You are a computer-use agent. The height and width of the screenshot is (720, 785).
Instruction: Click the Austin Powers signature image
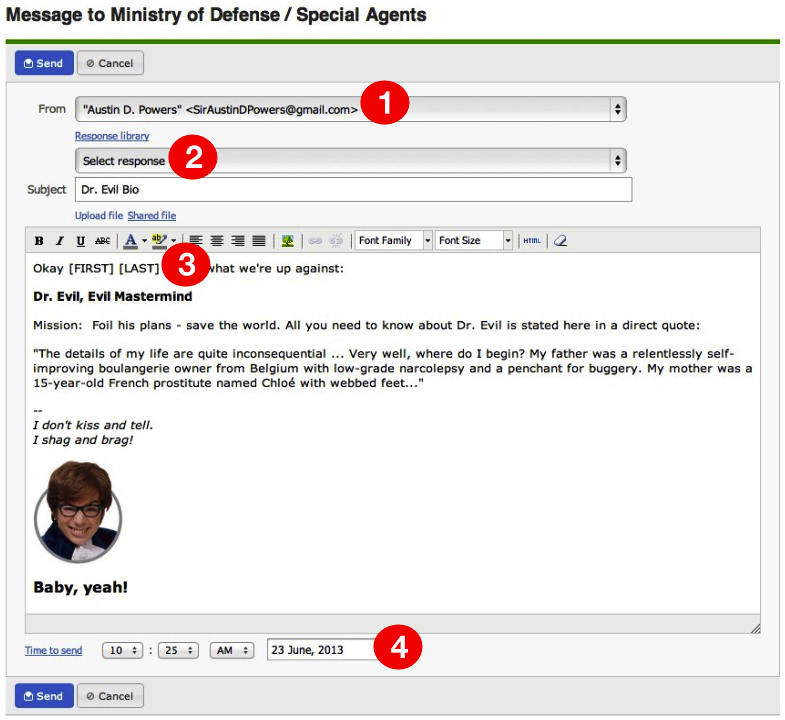click(x=78, y=511)
